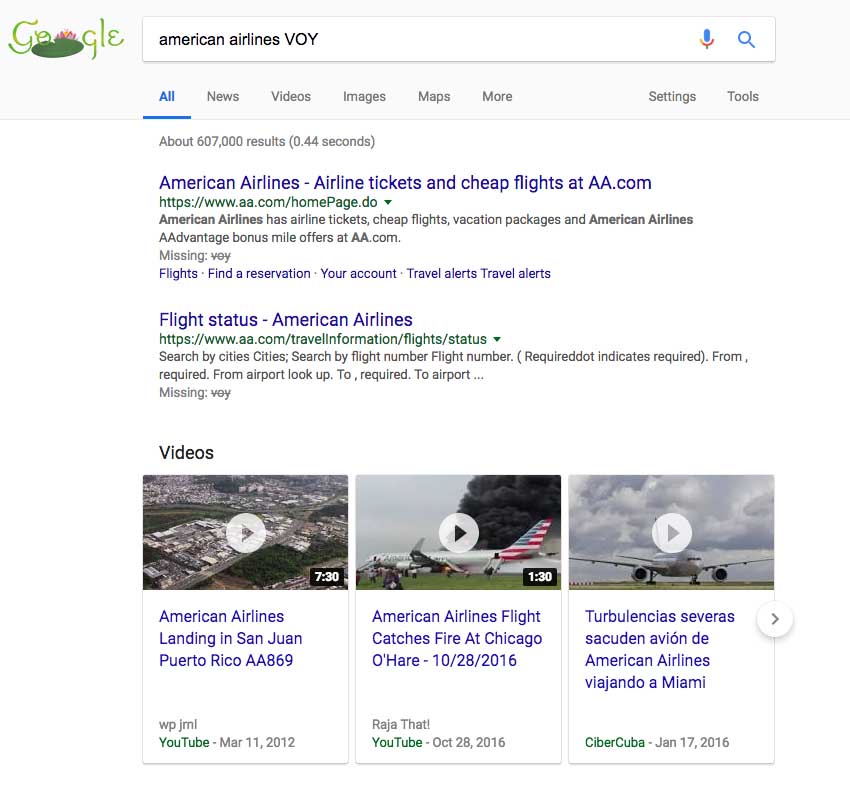Click the About 607,000 results text
Screen dimensions: 850x789
[x=267, y=142]
